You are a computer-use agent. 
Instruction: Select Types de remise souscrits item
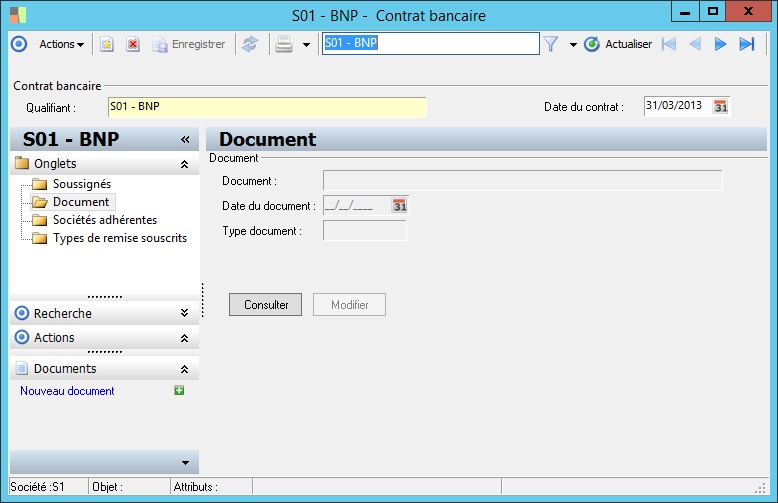pos(120,238)
